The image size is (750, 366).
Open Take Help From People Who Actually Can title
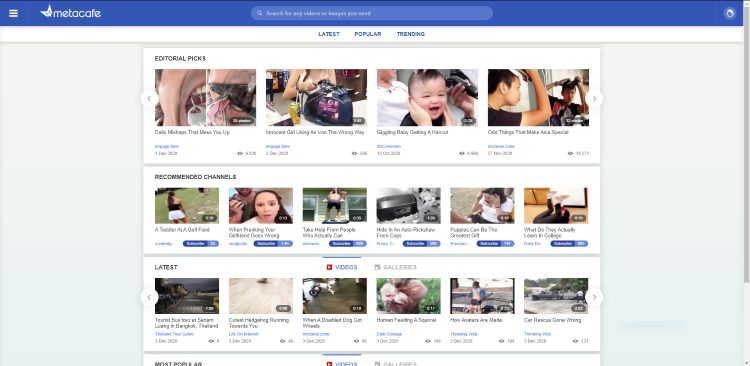click(330, 233)
